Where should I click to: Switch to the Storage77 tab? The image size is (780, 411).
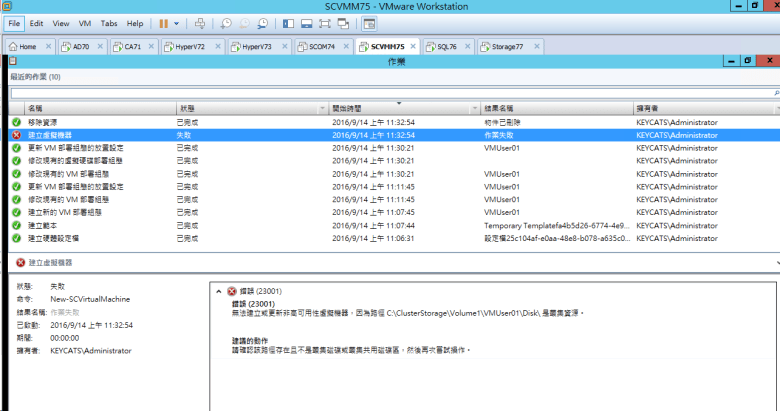pyautogui.click(x=503, y=46)
